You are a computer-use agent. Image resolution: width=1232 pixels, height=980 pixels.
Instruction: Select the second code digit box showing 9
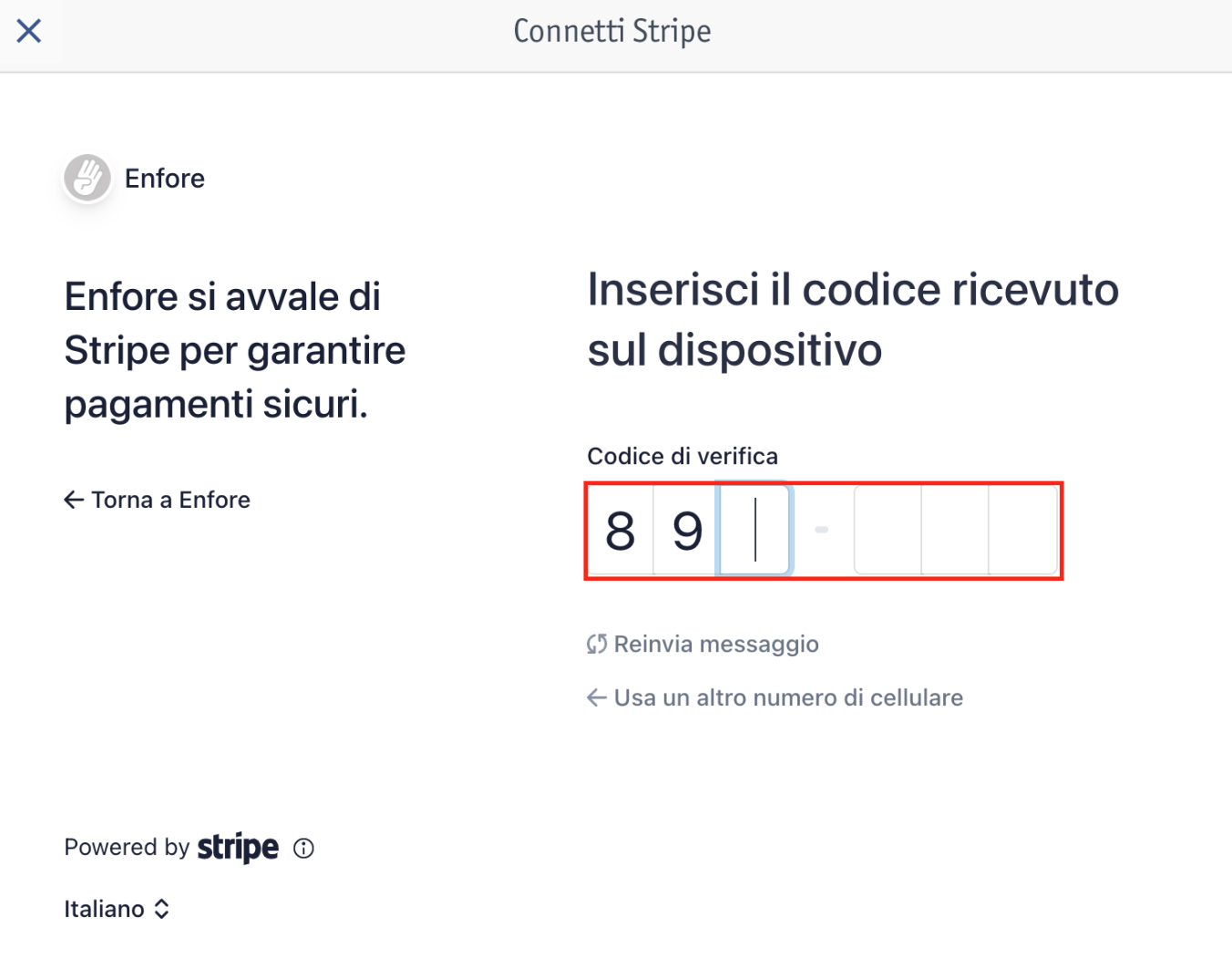[x=687, y=531]
